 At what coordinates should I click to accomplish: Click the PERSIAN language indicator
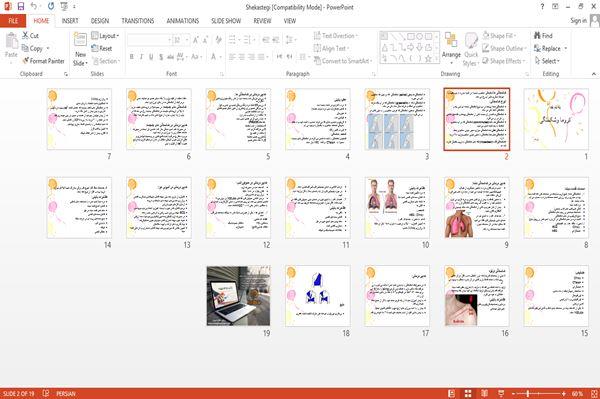[x=66, y=394]
